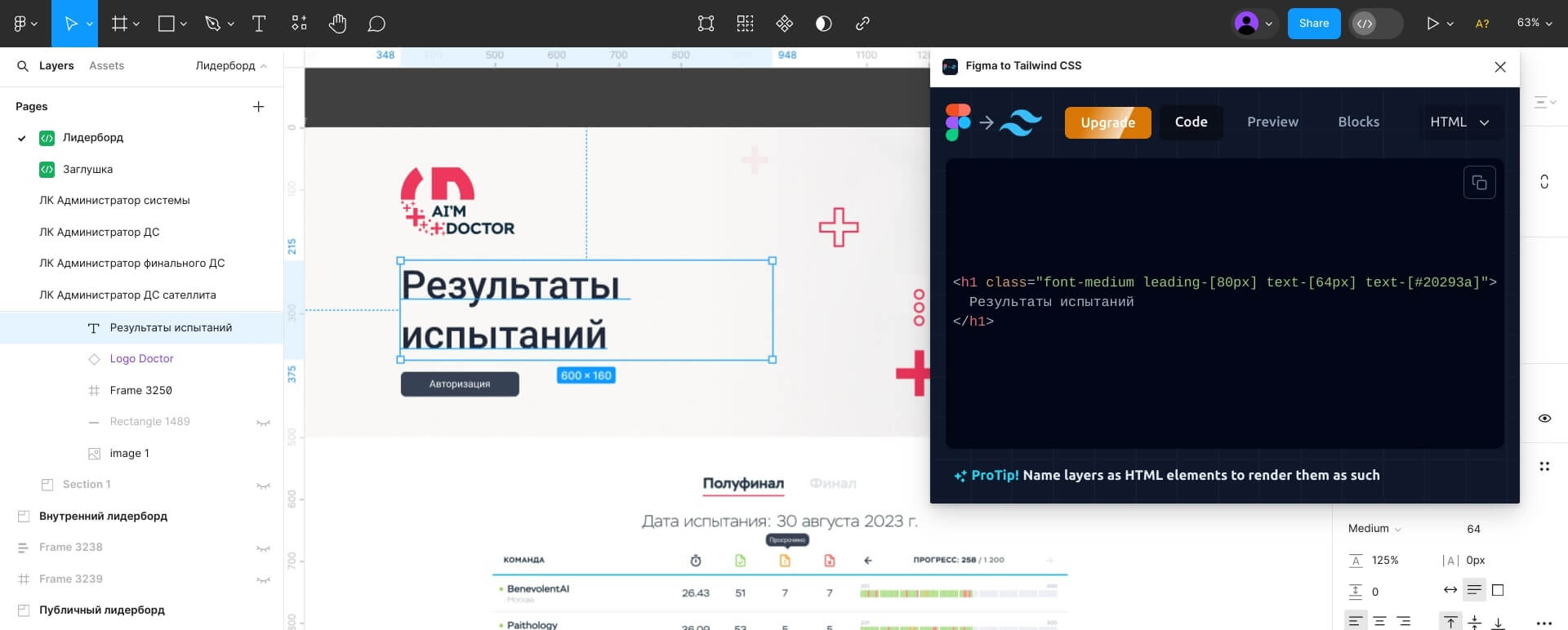Viewport: 1568px width, 630px height.
Task: Switch to the Layers tab
Action: pos(56,66)
